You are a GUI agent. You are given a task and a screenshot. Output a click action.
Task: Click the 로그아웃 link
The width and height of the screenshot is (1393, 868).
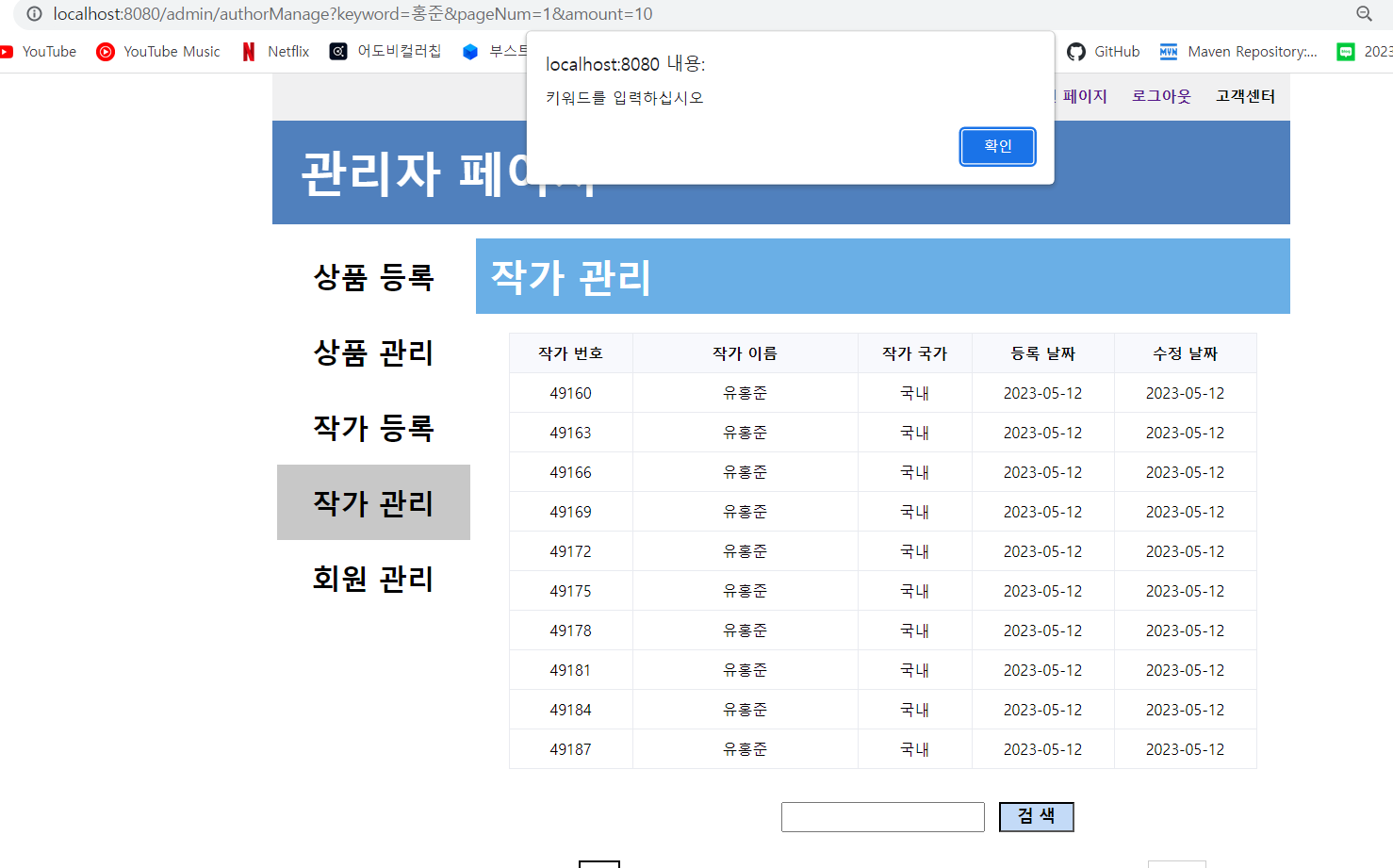coord(1161,96)
